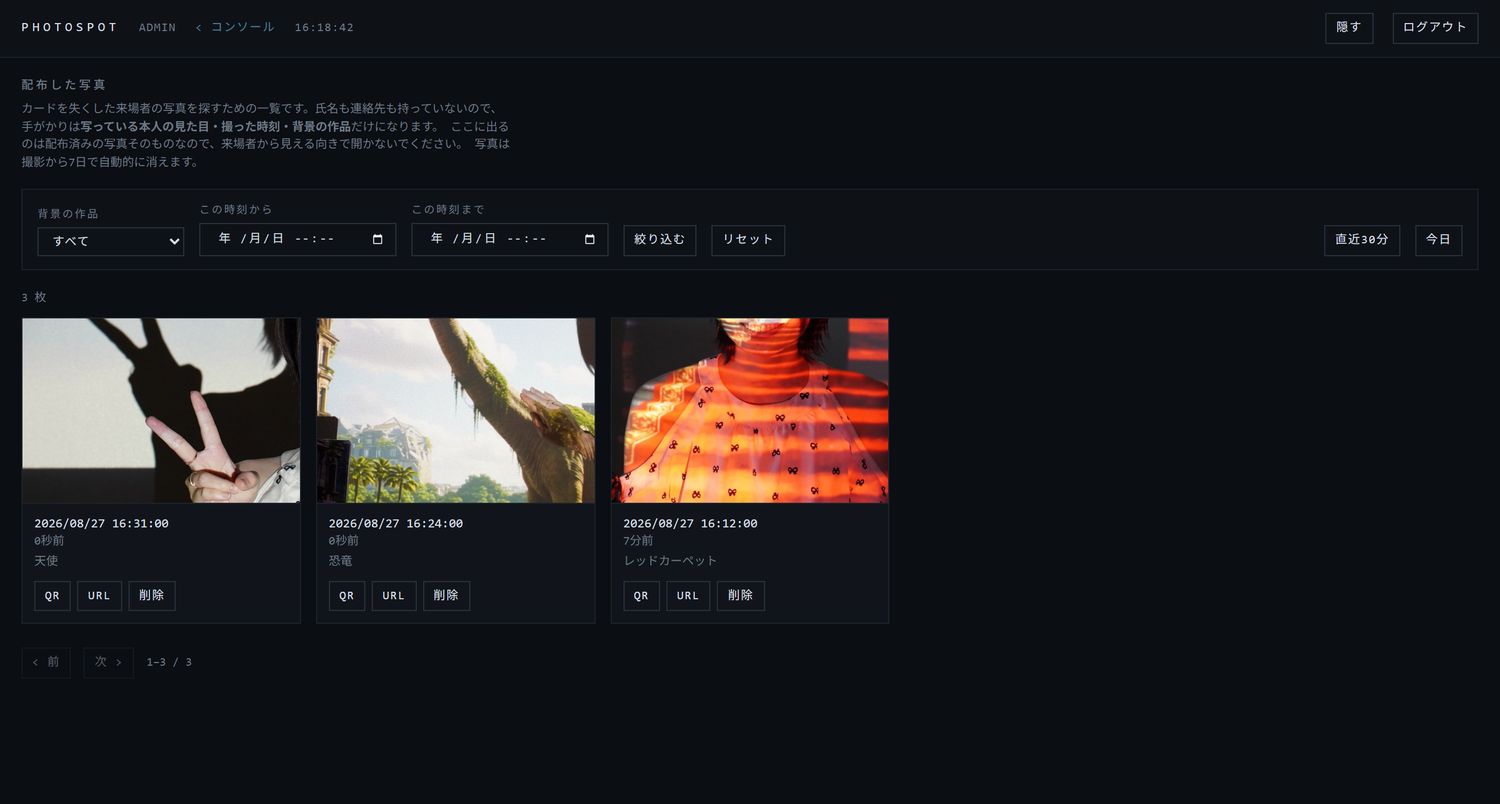Image resolution: width=1500 pixels, height=804 pixels.
Task: Click the timestamp 2026/08/27 16:12:00
Action: pos(690,523)
